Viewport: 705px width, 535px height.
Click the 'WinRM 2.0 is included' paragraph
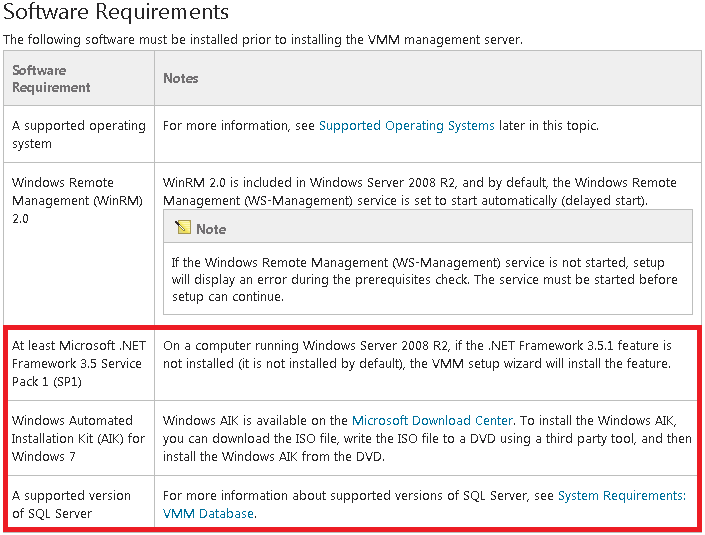pyautogui.click(x=419, y=192)
